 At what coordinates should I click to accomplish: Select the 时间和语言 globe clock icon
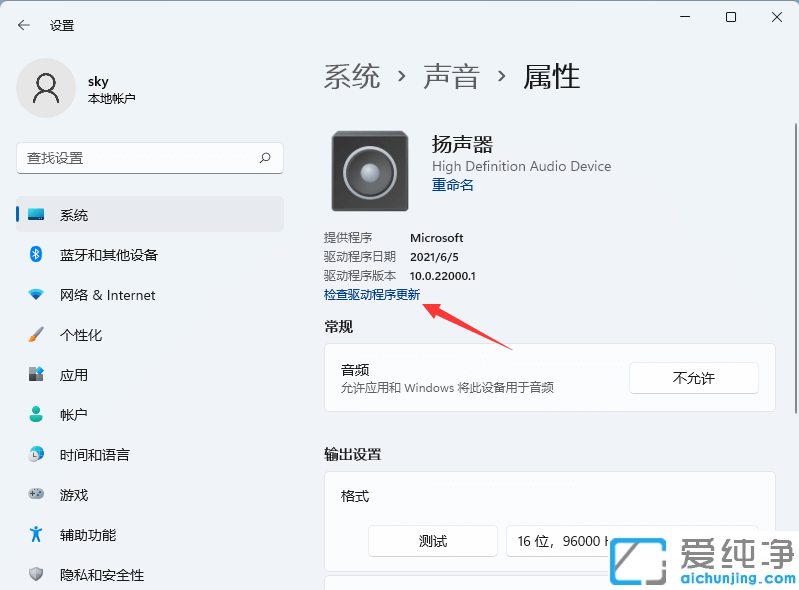click(x=36, y=454)
